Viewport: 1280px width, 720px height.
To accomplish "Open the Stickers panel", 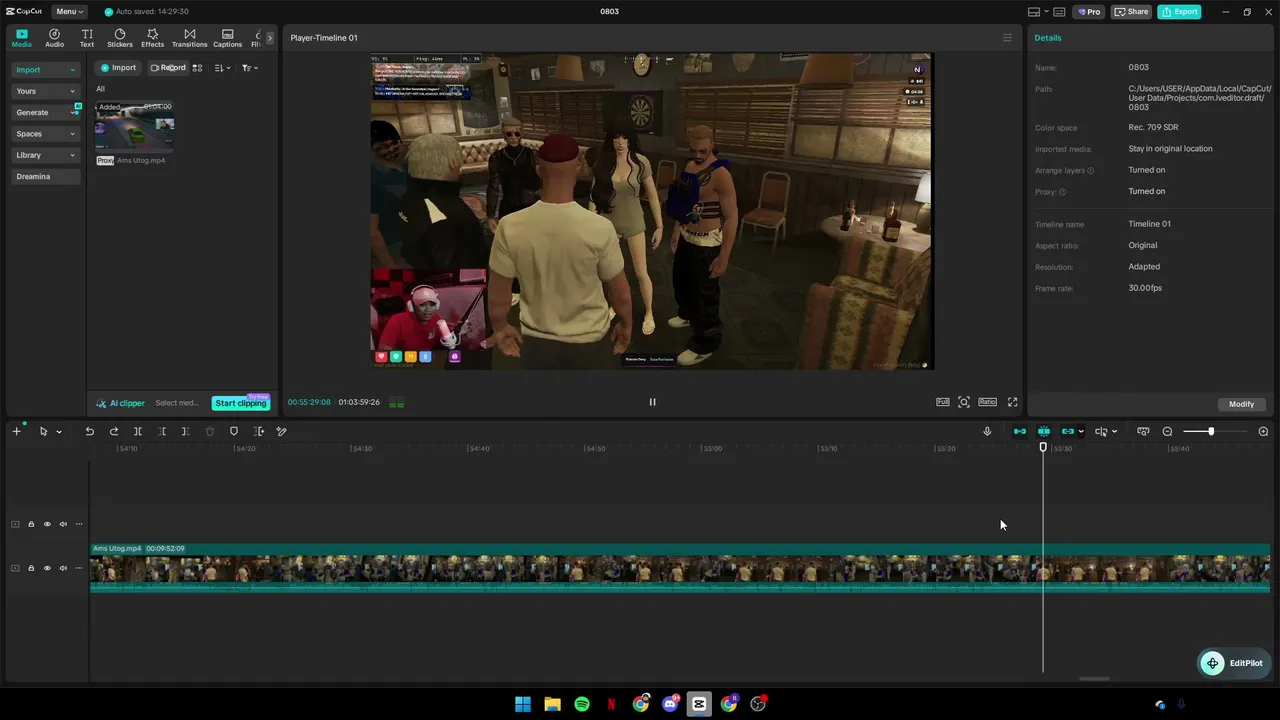I will pos(120,38).
